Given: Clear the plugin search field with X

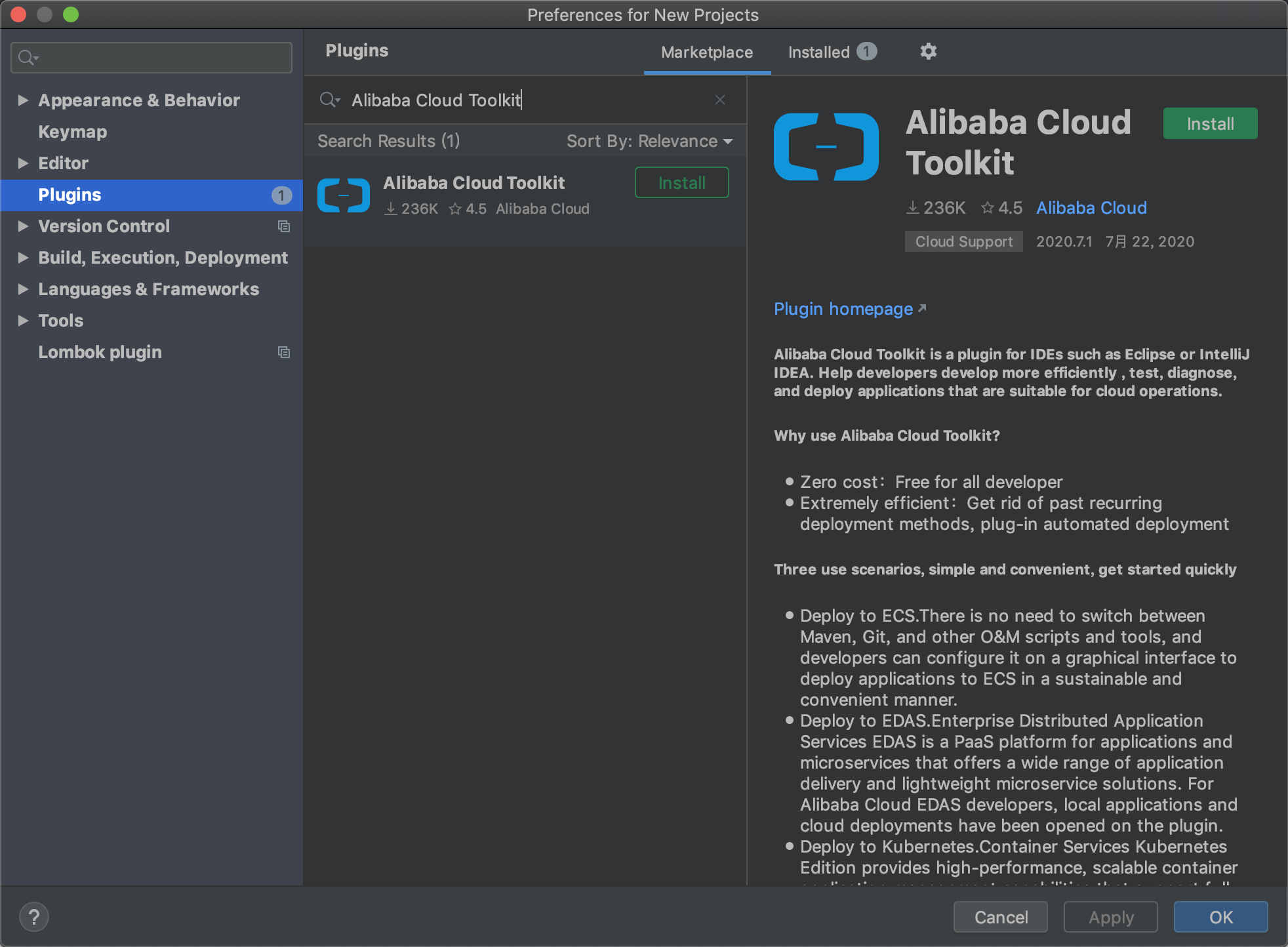Looking at the screenshot, I should click(x=719, y=100).
